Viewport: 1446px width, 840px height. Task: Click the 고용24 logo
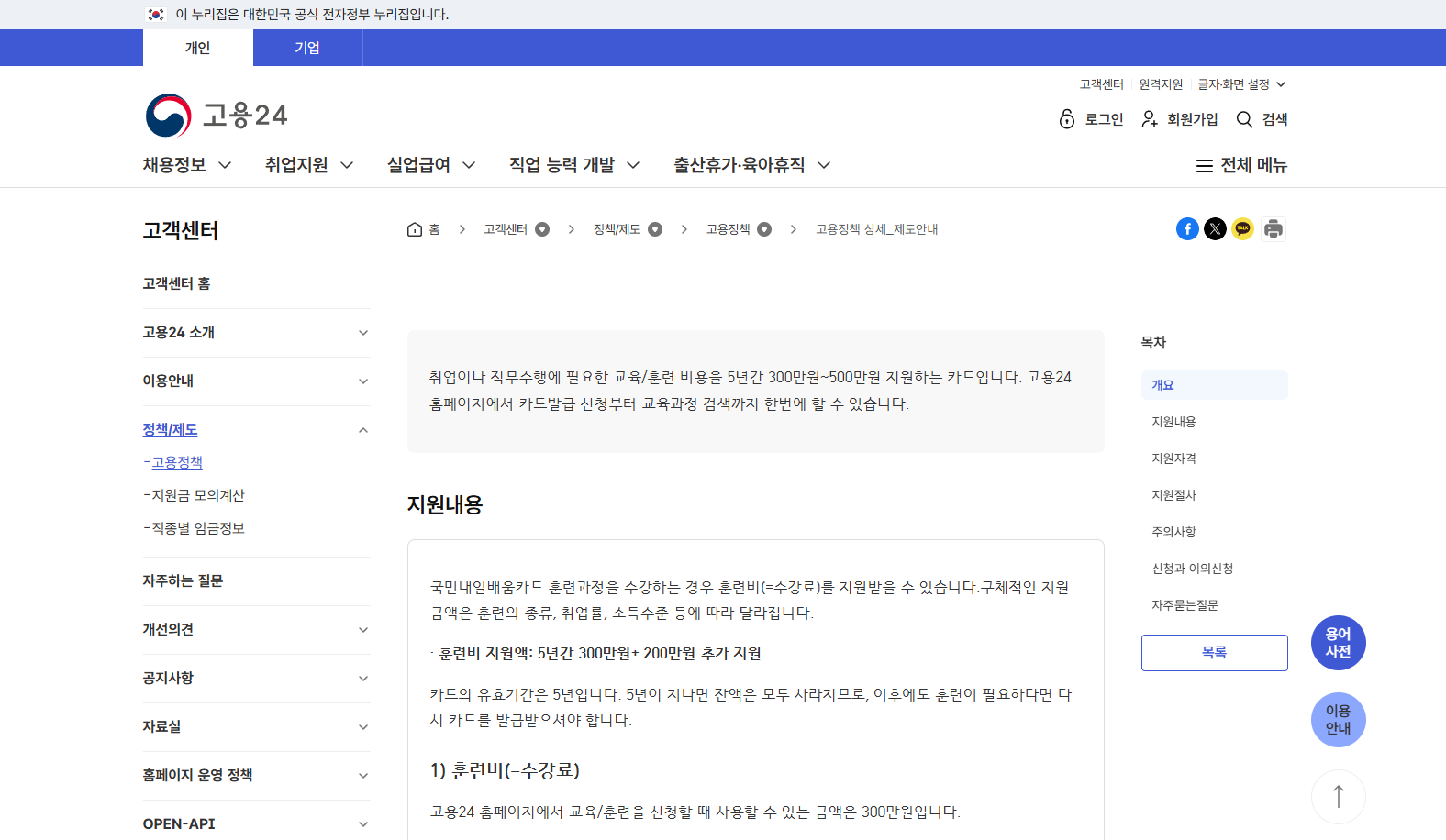(217, 116)
